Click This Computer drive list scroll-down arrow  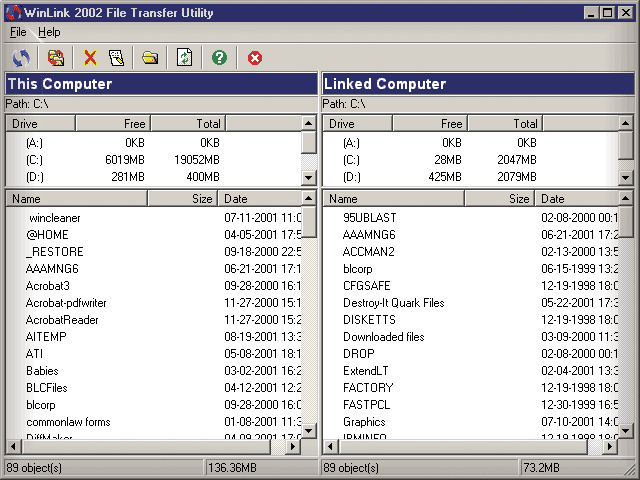click(x=309, y=178)
